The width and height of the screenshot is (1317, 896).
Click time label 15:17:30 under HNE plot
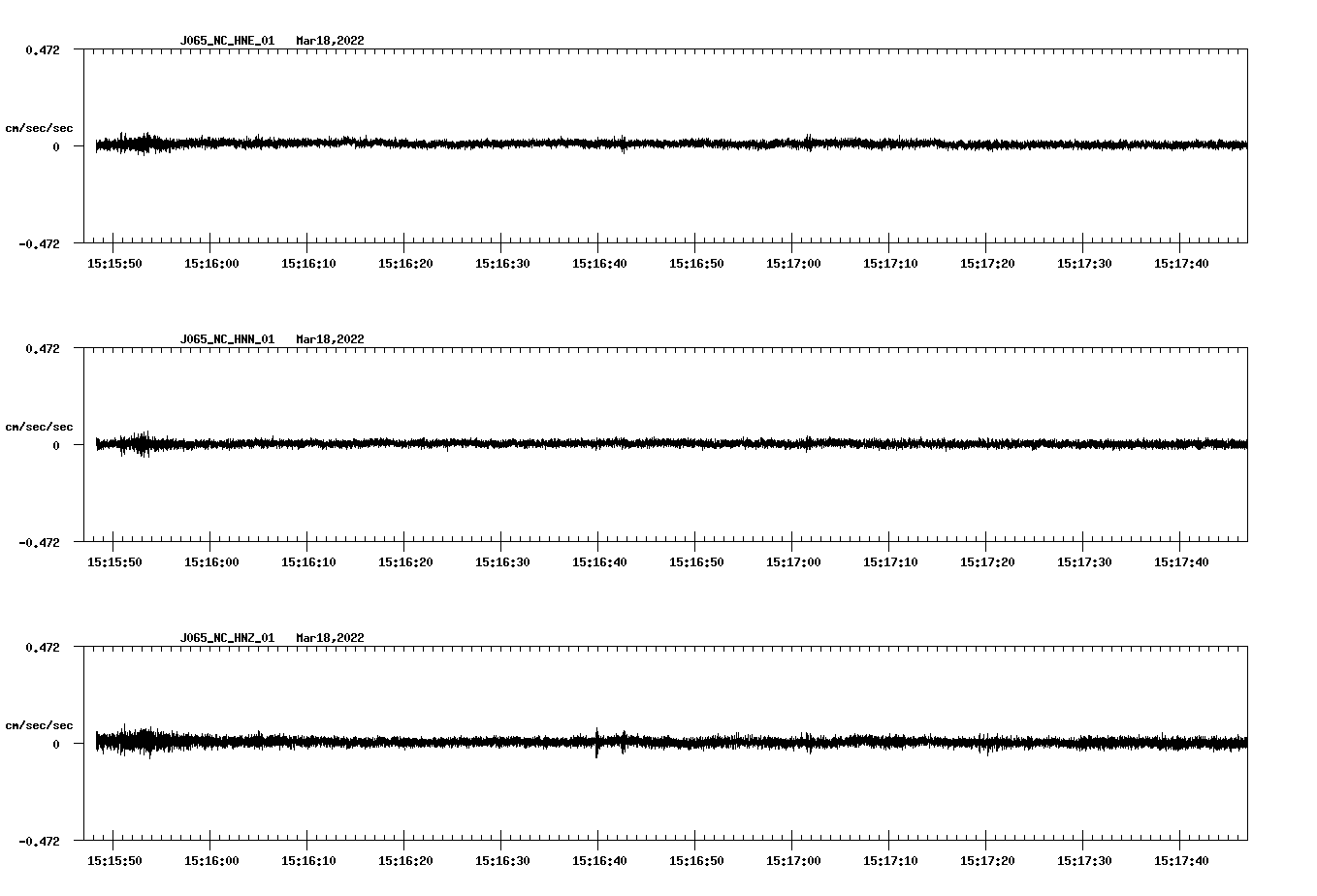pyautogui.click(x=1084, y=264)
